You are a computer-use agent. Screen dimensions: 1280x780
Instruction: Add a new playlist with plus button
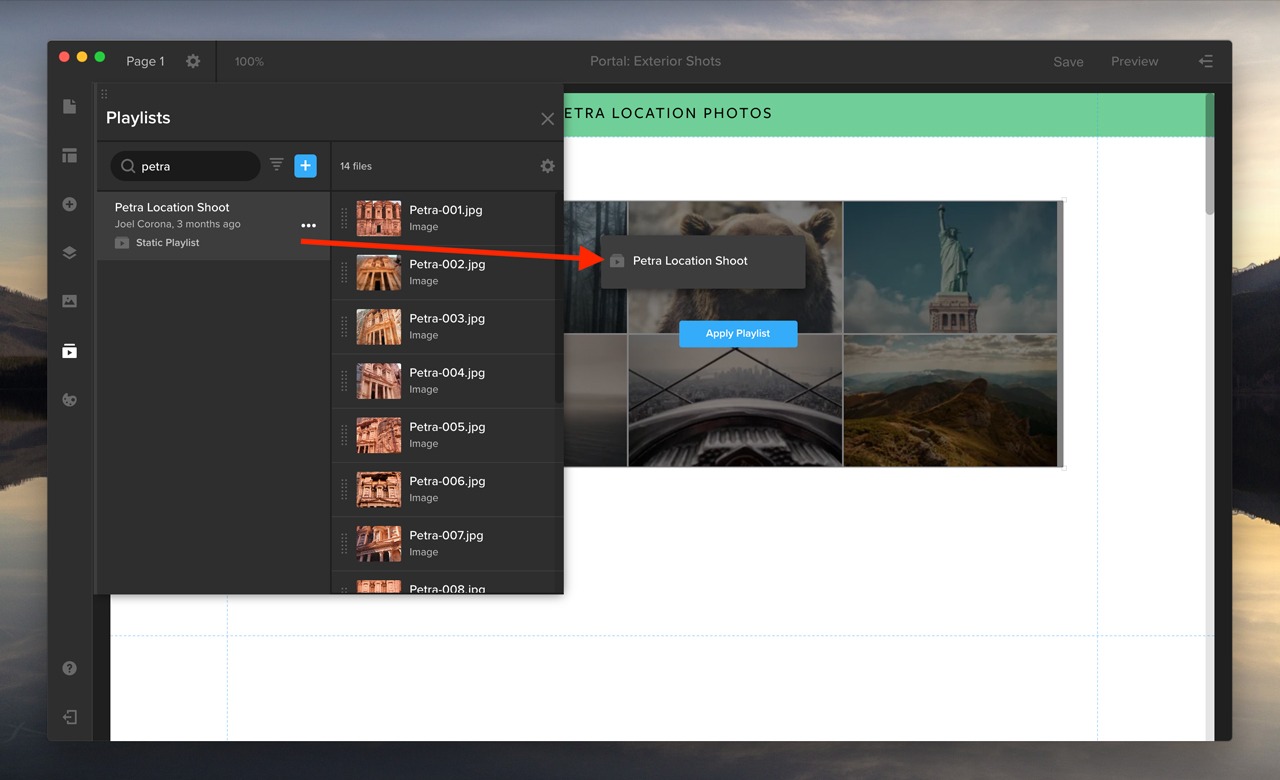tap(305, 166)
